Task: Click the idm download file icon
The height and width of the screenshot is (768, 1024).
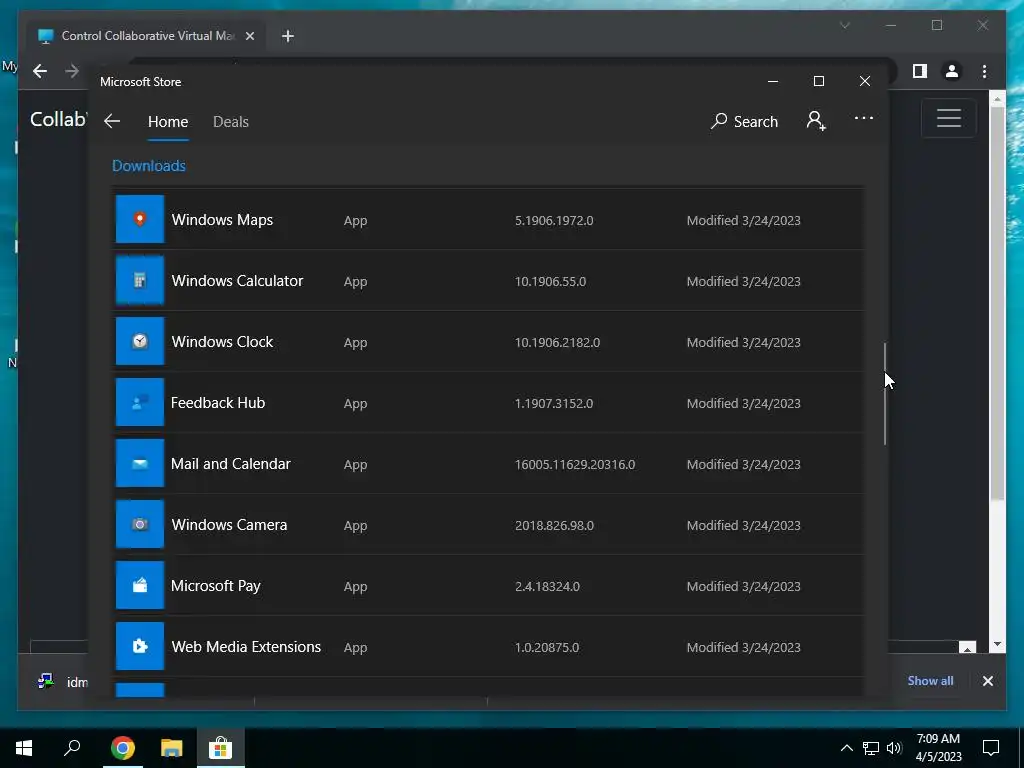Action: (x=45, y=681)
